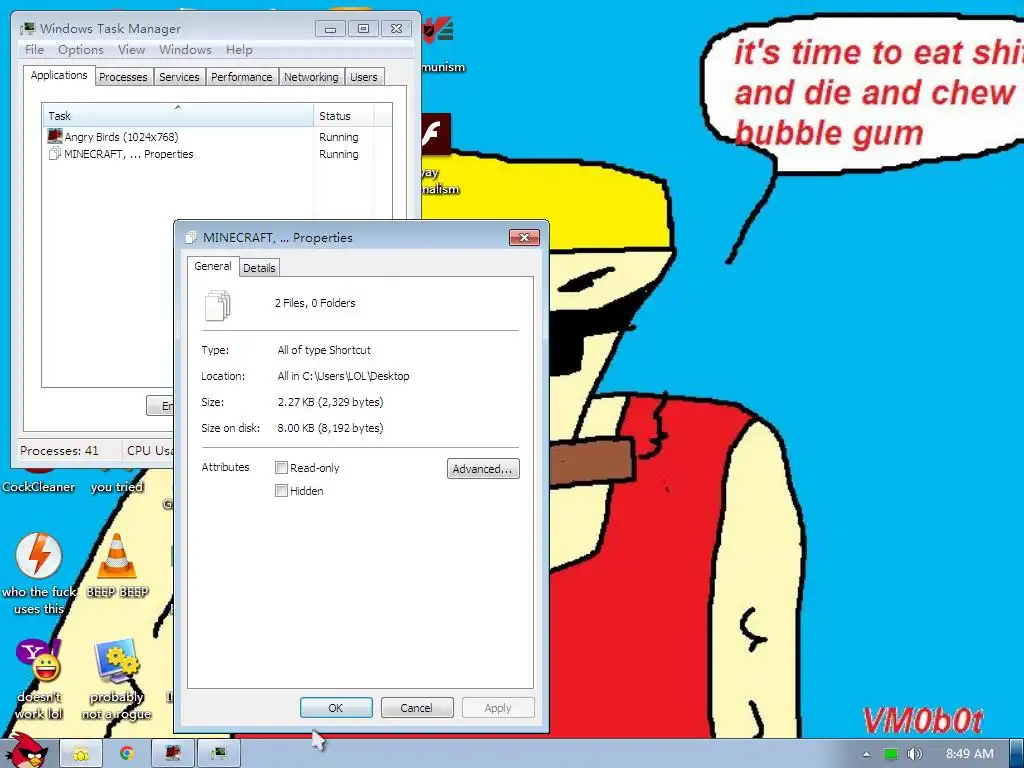Select the Angry Birds task icon
This screenshot has height=768, width=1024.
(55, 136)
